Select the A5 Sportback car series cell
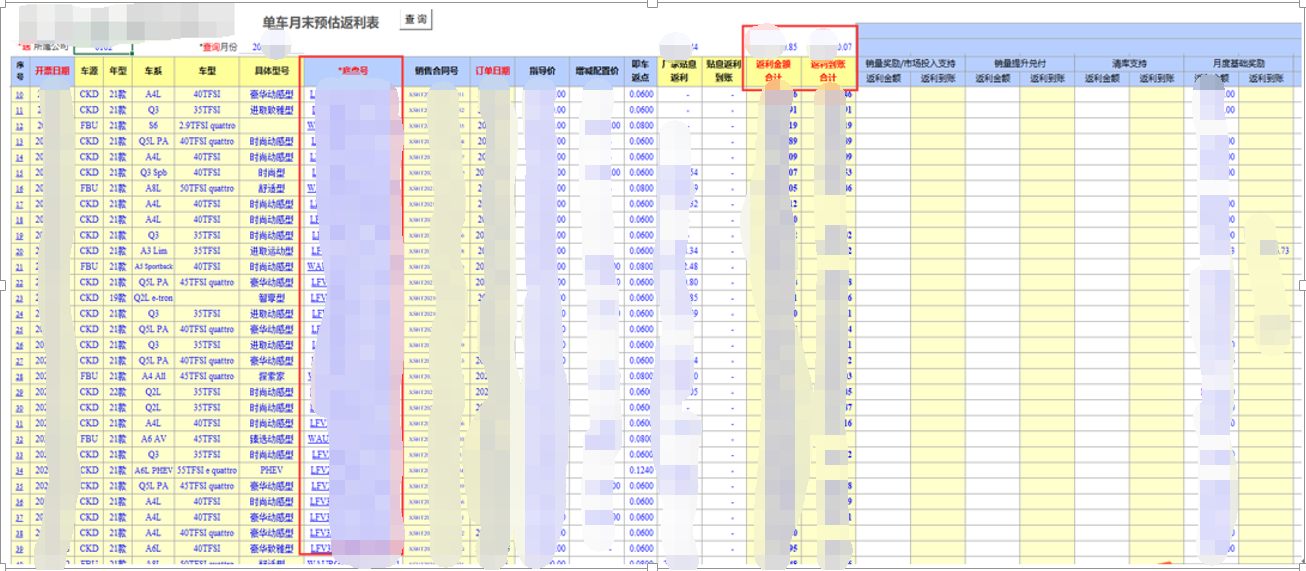The width and height of the screenshot is (1306, 571). (x=153, y=266)
